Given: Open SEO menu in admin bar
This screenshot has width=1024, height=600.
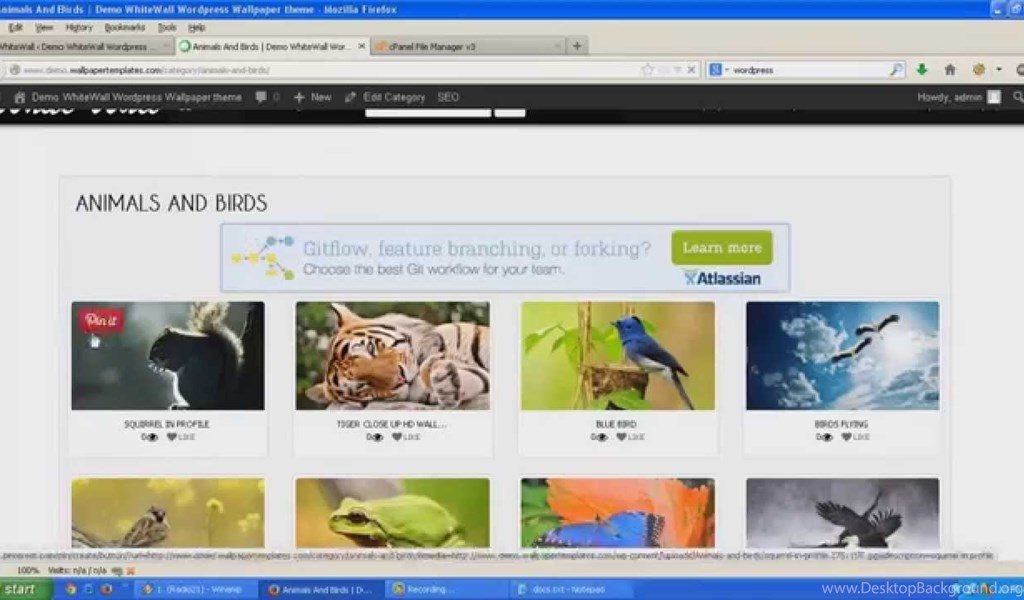Looking at the screenshot, I should point(448,97).
